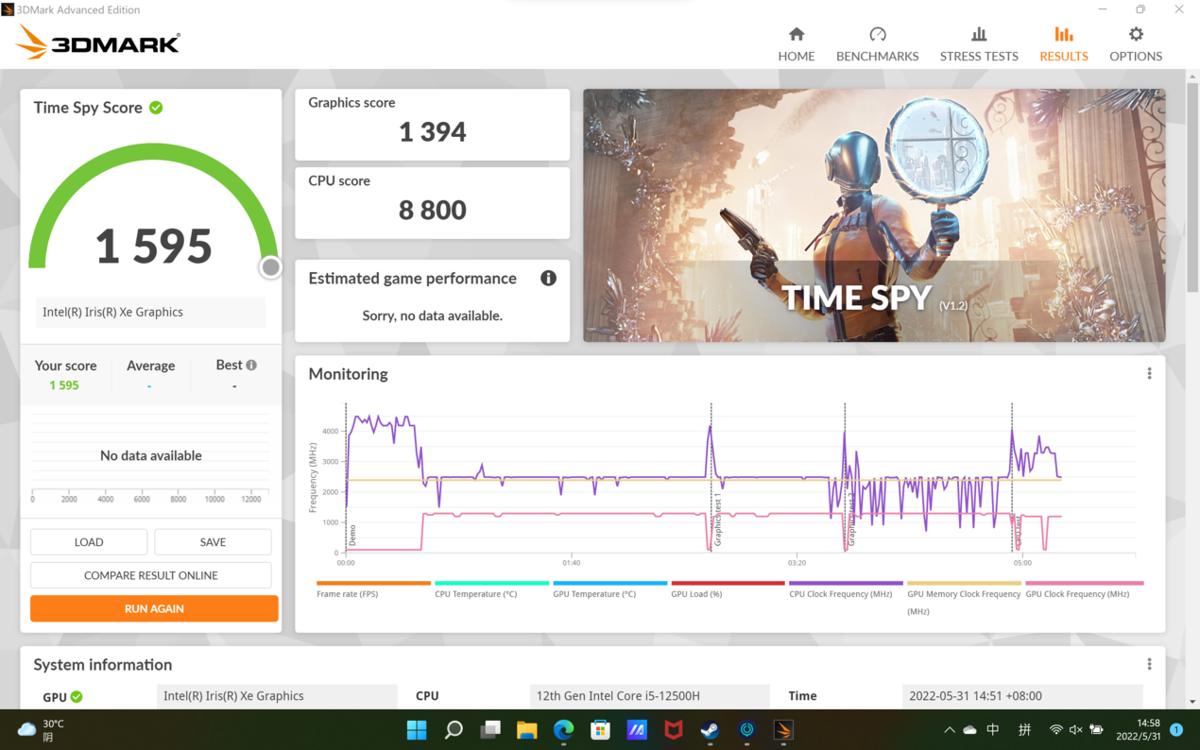This screenshot has height=750, width=1200.
Task: Click the Run Again button
Action: tap(154, 608)
